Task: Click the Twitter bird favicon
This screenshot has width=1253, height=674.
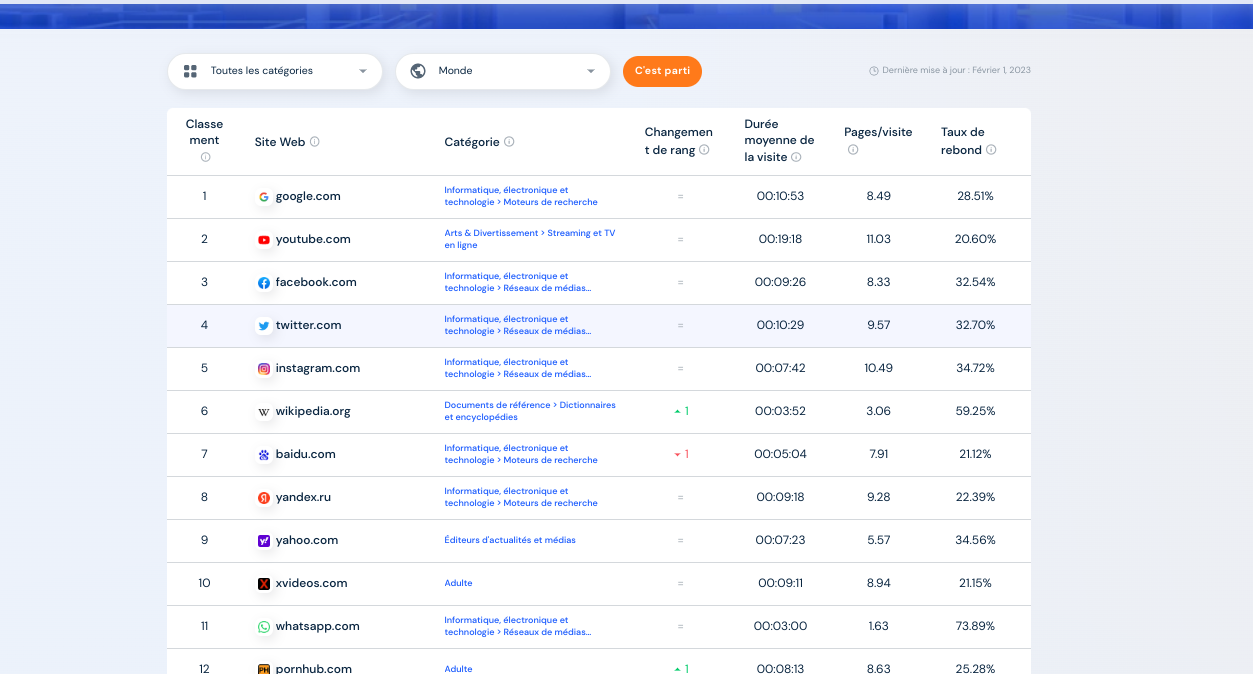Action: point(264,326)
